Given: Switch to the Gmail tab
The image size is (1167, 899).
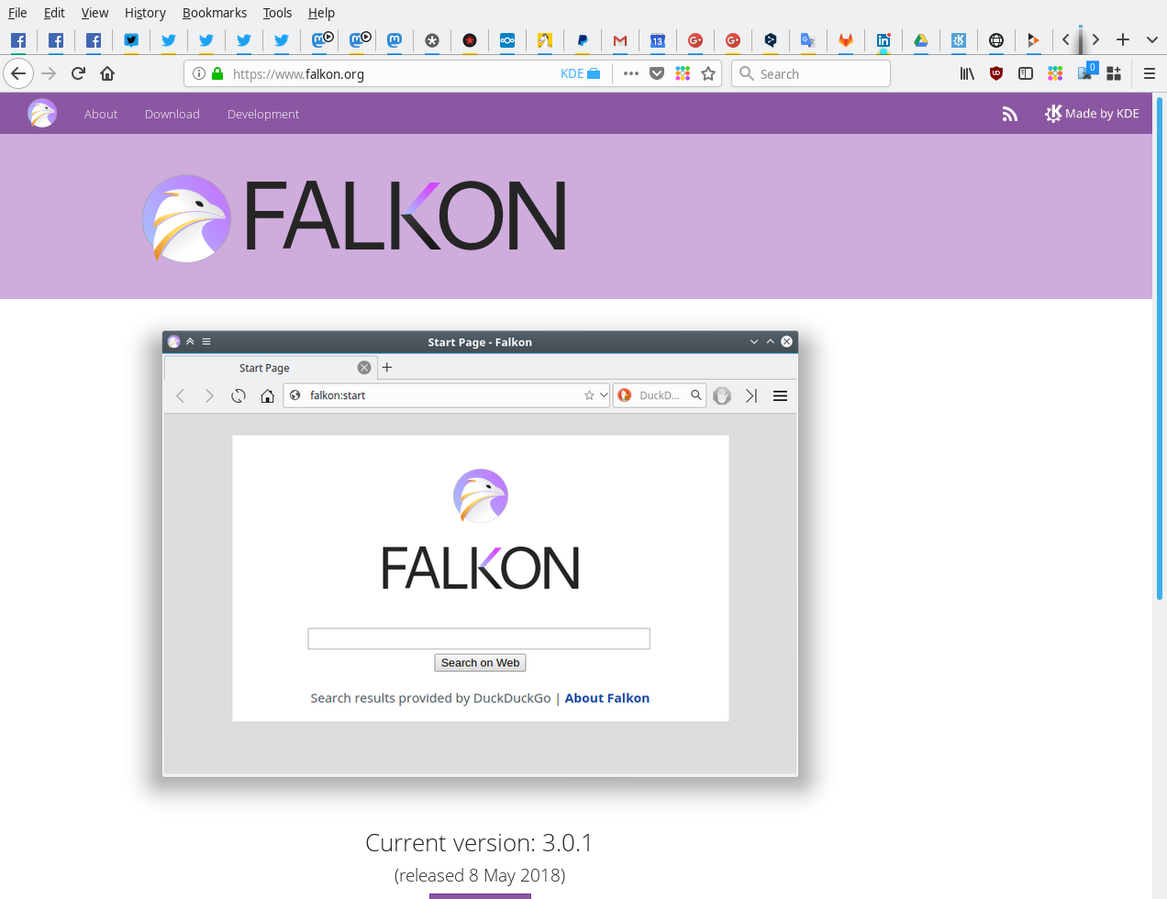Looking at the screenshot, I should [620, 40].
